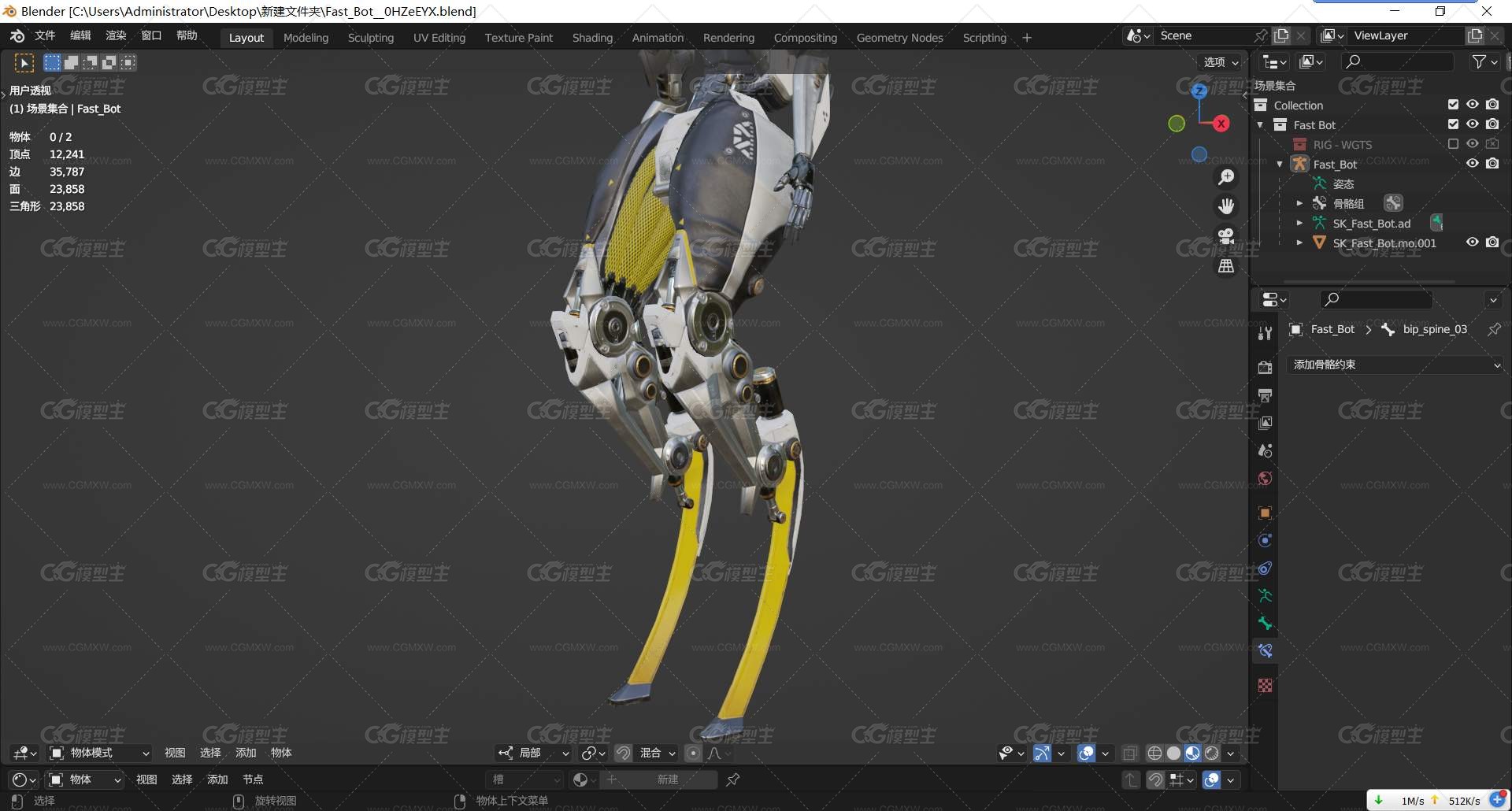Choose the subtract selection mode icon
The height and width of the screenshot is (811, 1512).
click(90, 62)
